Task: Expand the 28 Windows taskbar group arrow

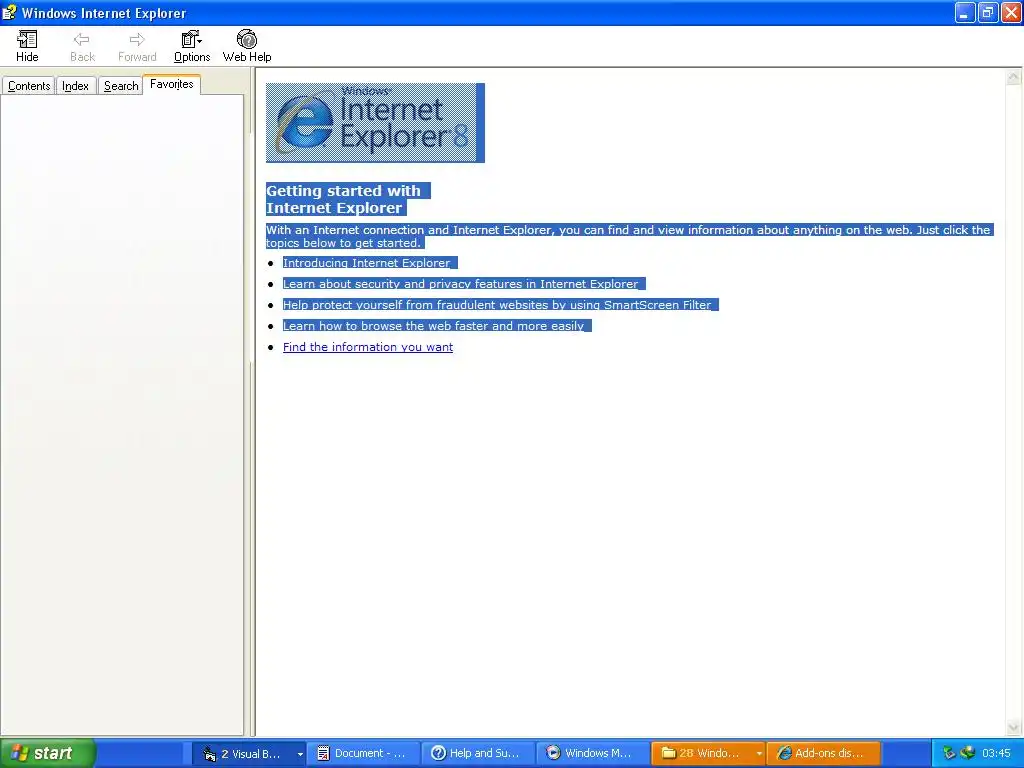Action: pyautogui.click(x=759, y=754)
